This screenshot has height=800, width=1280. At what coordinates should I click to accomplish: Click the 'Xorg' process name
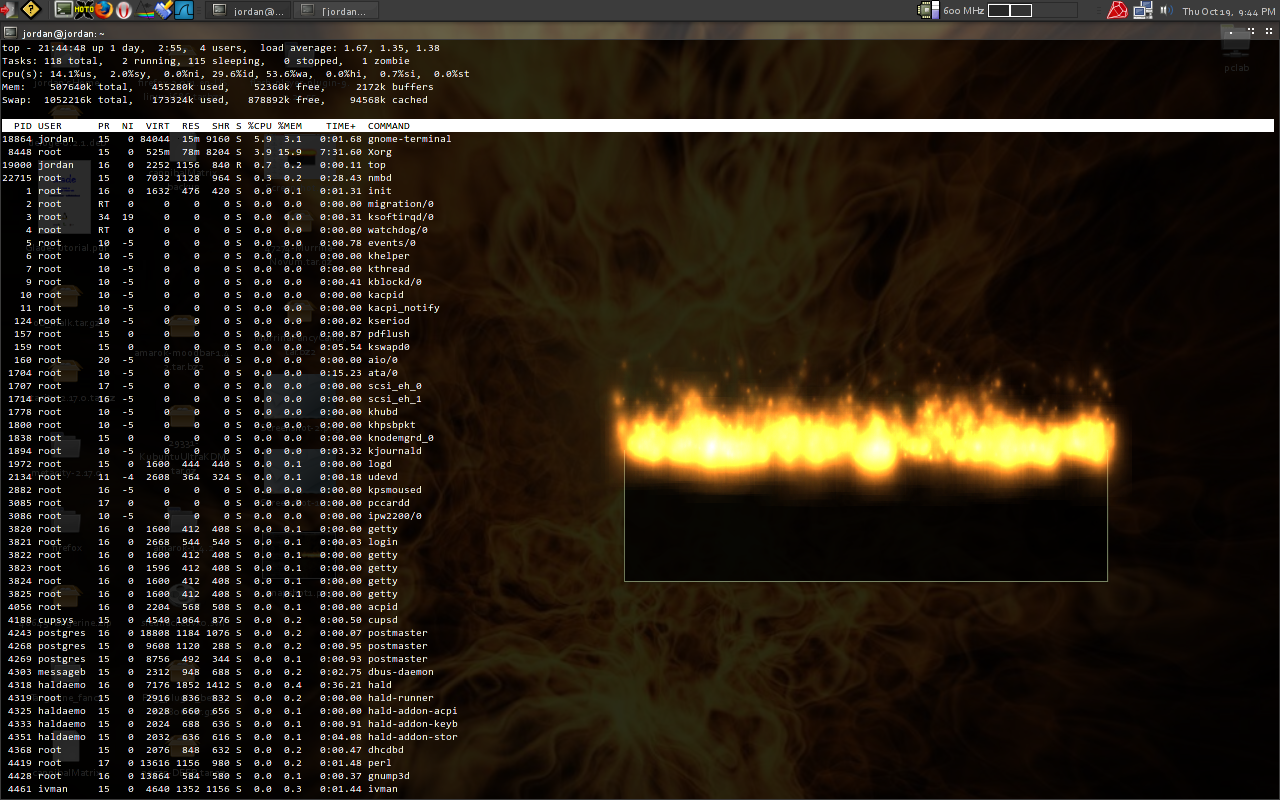coord(380,152)
